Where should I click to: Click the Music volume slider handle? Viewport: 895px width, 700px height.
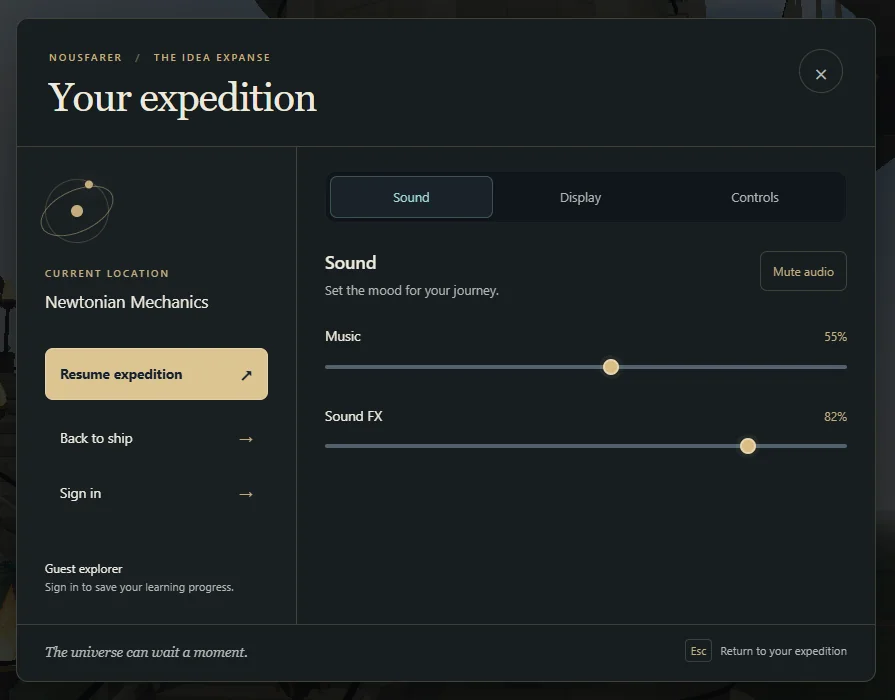click(611, 367)
